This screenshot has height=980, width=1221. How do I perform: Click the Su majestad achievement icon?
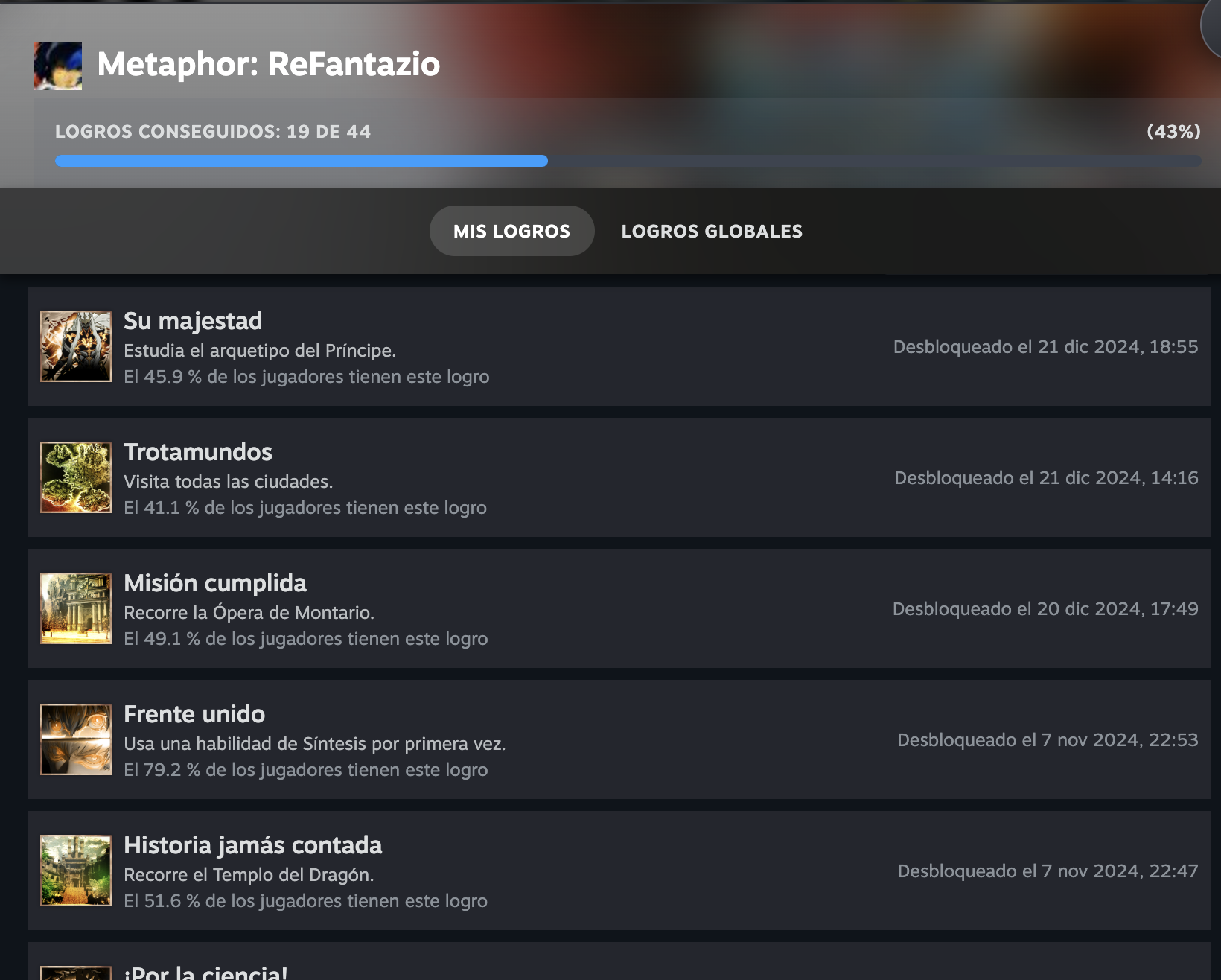(76, 346)
